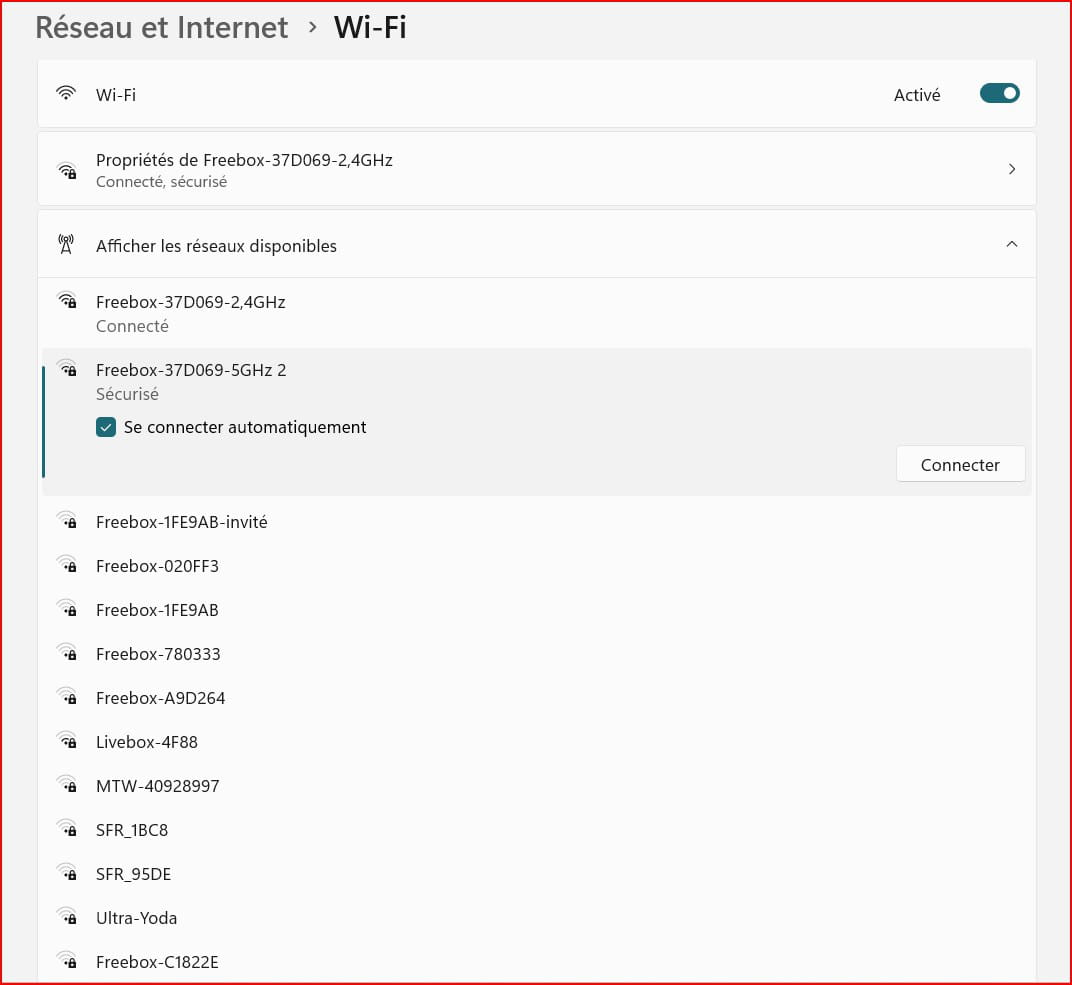This screenshot has height=985, width=1072.
Task: Click the secured Wi-Fi icon next to Livebox-4F88
Action: pyautogui.click(x=67, y=742)
